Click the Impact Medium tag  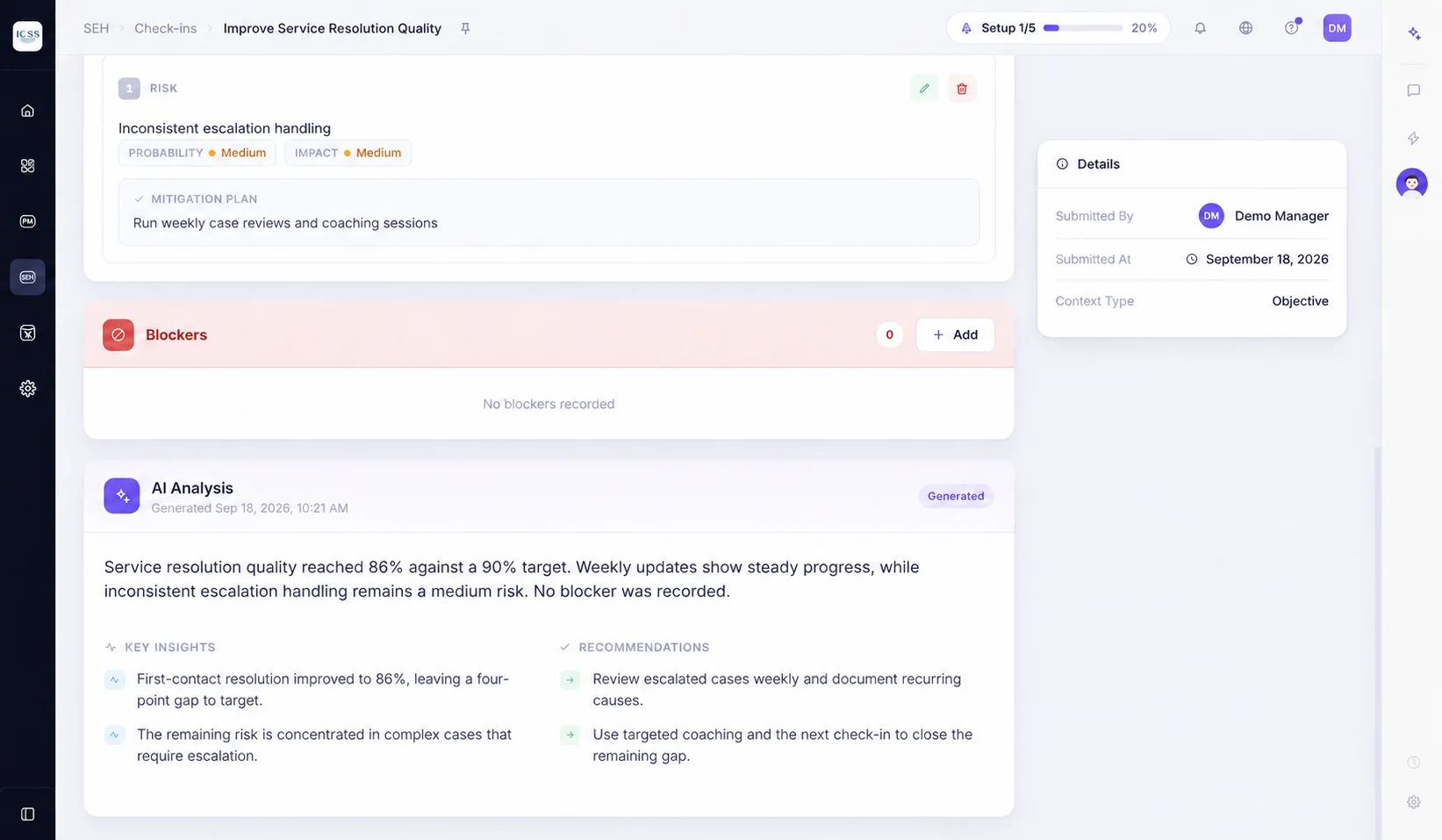348,153
